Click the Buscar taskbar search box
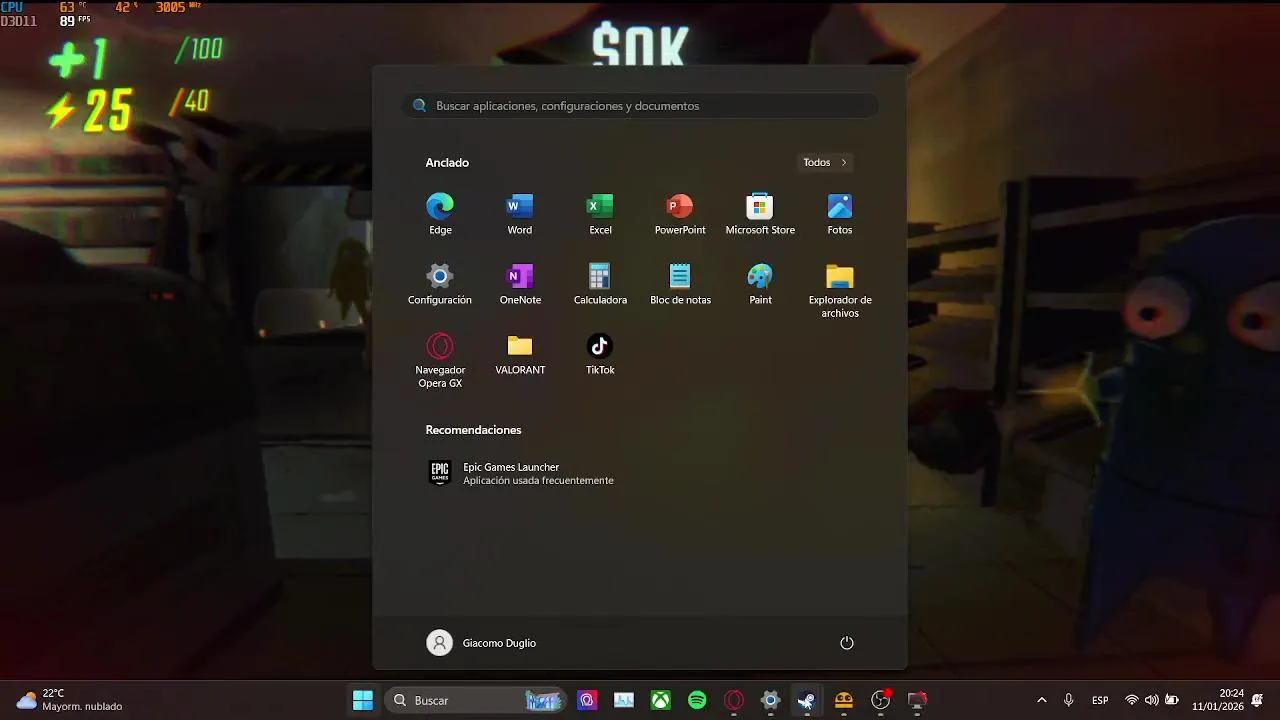The height and width of the screenshot is (720, 1280). coord(476,700)
